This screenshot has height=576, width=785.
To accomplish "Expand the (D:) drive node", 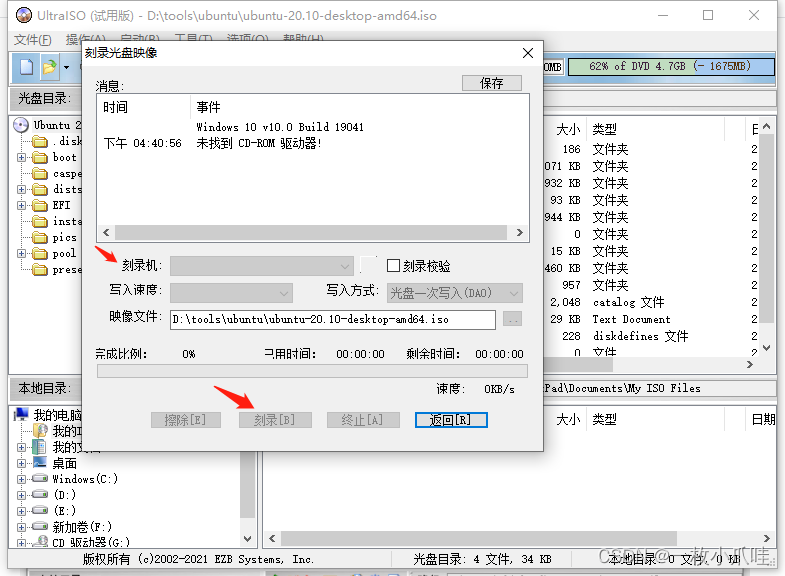I will (21, 495).
